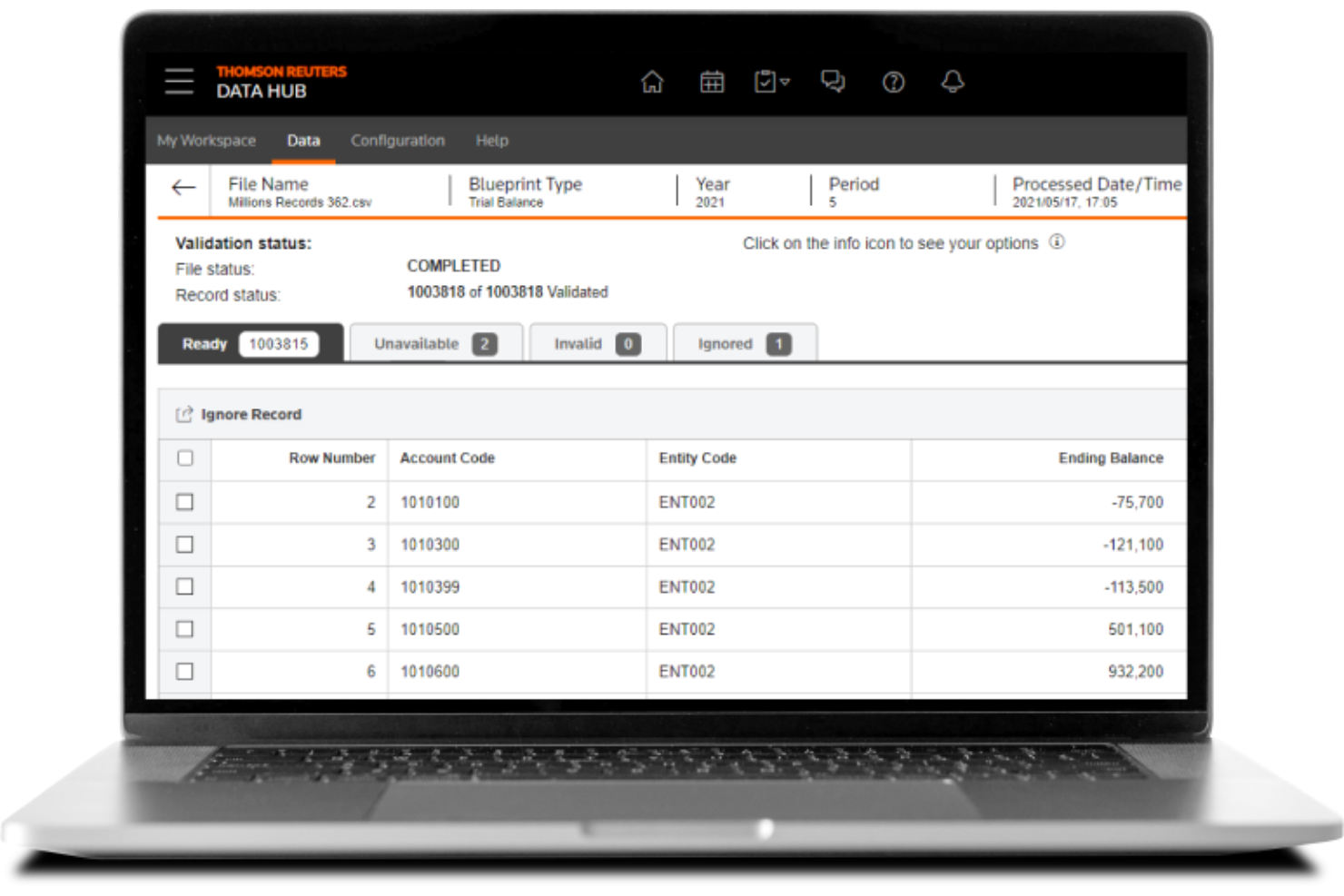Show the Ready records tab
Viewport: 1344px width, 896px height.
(251, 343)
